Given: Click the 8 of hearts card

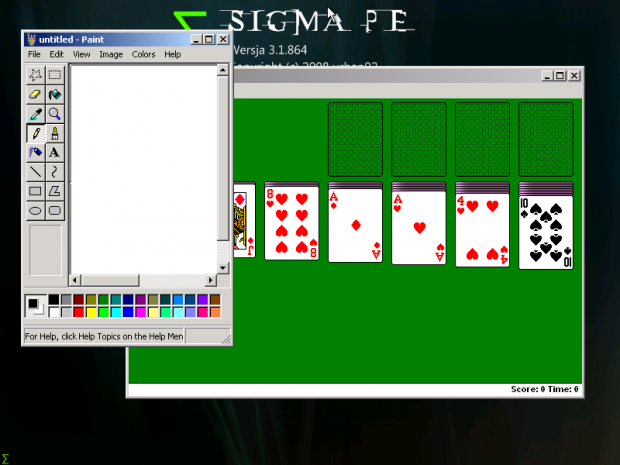Looking at the screenshot, I should (291, 222).
